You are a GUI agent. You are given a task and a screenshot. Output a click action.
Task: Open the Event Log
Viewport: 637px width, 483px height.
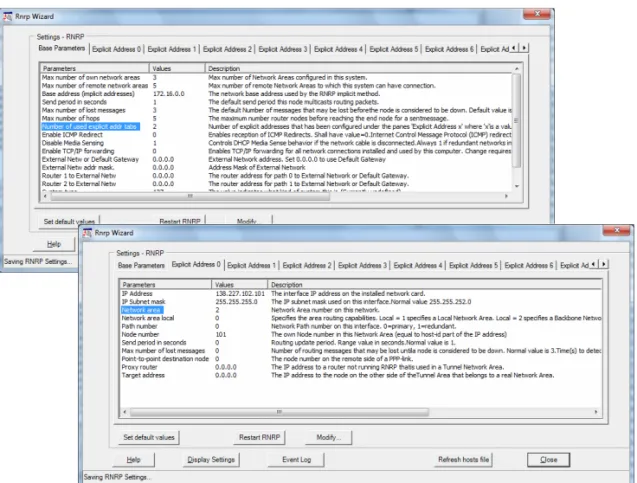pos(297,460)
